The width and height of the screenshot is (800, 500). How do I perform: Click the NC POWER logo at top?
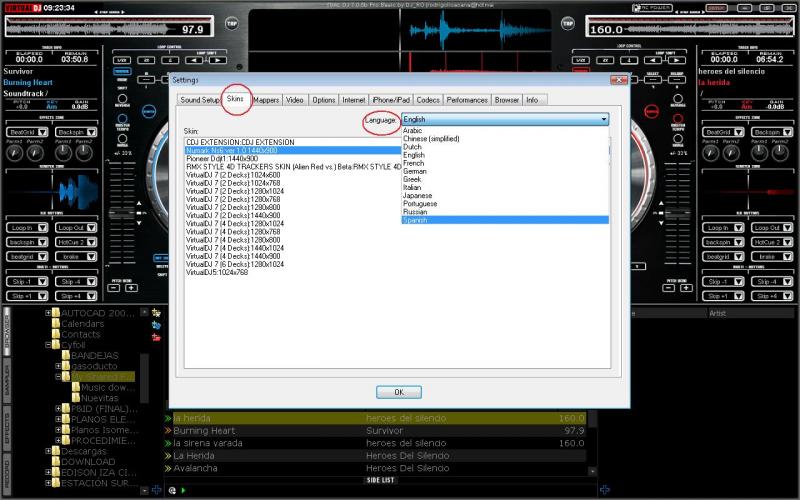coord(652,8)
